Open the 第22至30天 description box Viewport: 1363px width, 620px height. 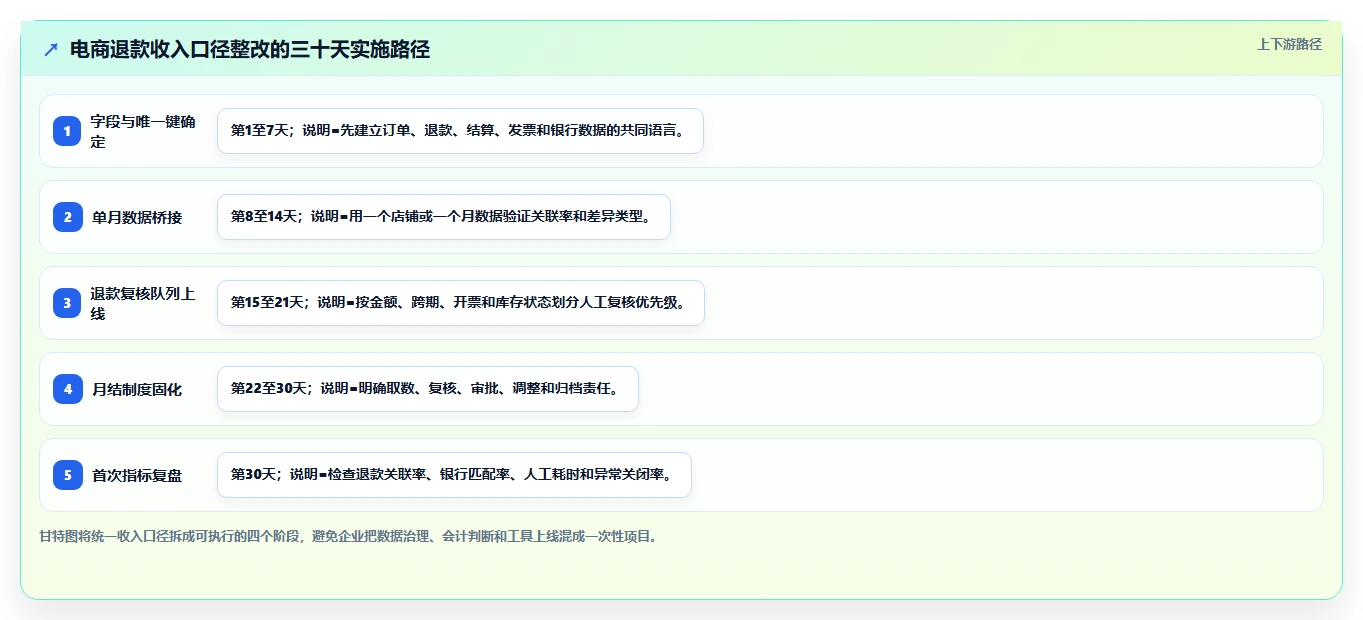427,389
